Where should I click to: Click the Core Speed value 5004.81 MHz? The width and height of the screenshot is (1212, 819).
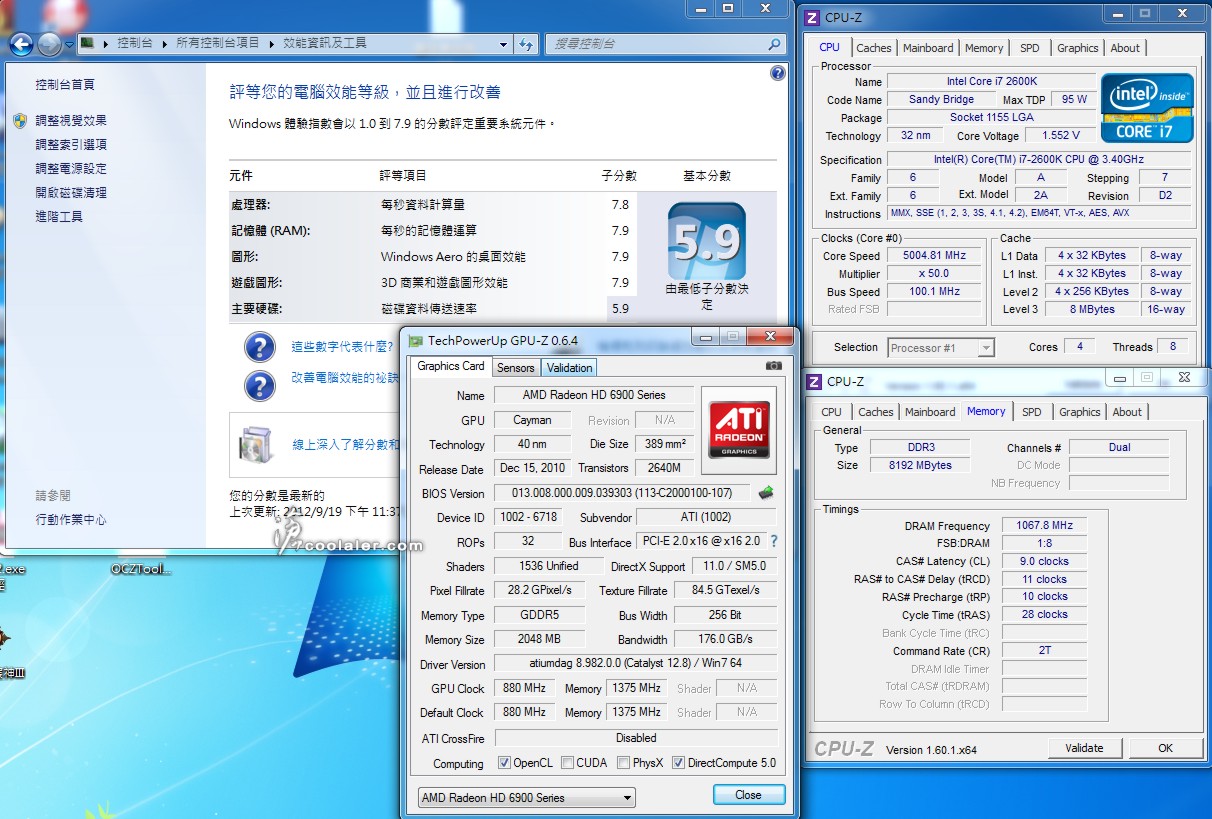tap(936, 255)
